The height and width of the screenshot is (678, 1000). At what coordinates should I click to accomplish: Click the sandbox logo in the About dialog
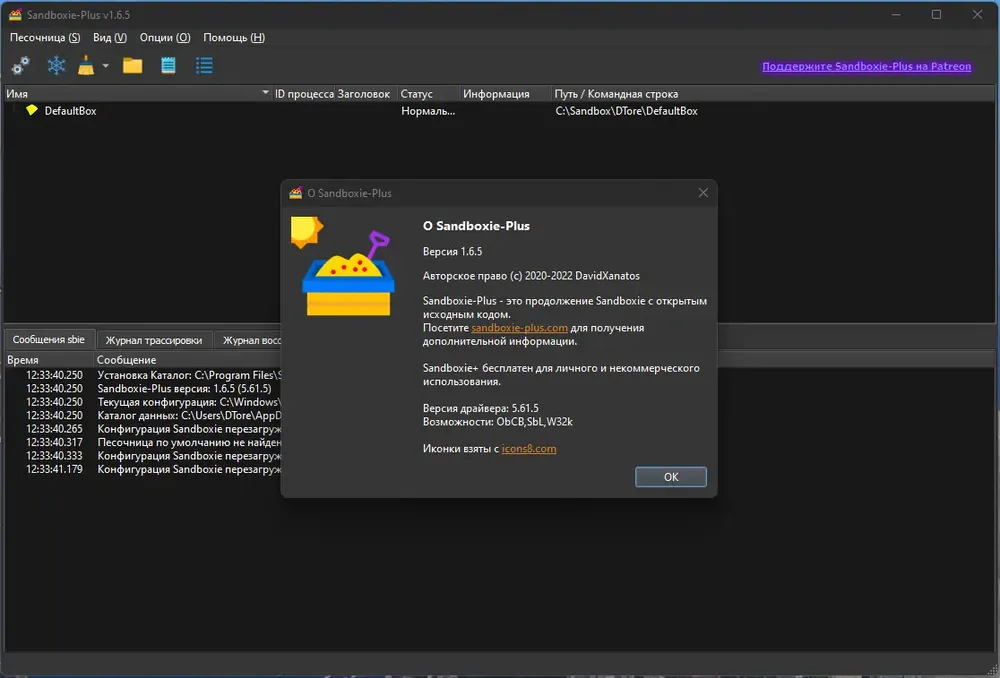click(x=342, y=266)
